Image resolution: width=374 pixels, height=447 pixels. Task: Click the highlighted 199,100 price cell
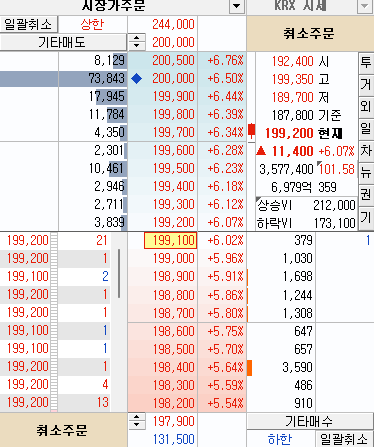[x=170, y=240]
